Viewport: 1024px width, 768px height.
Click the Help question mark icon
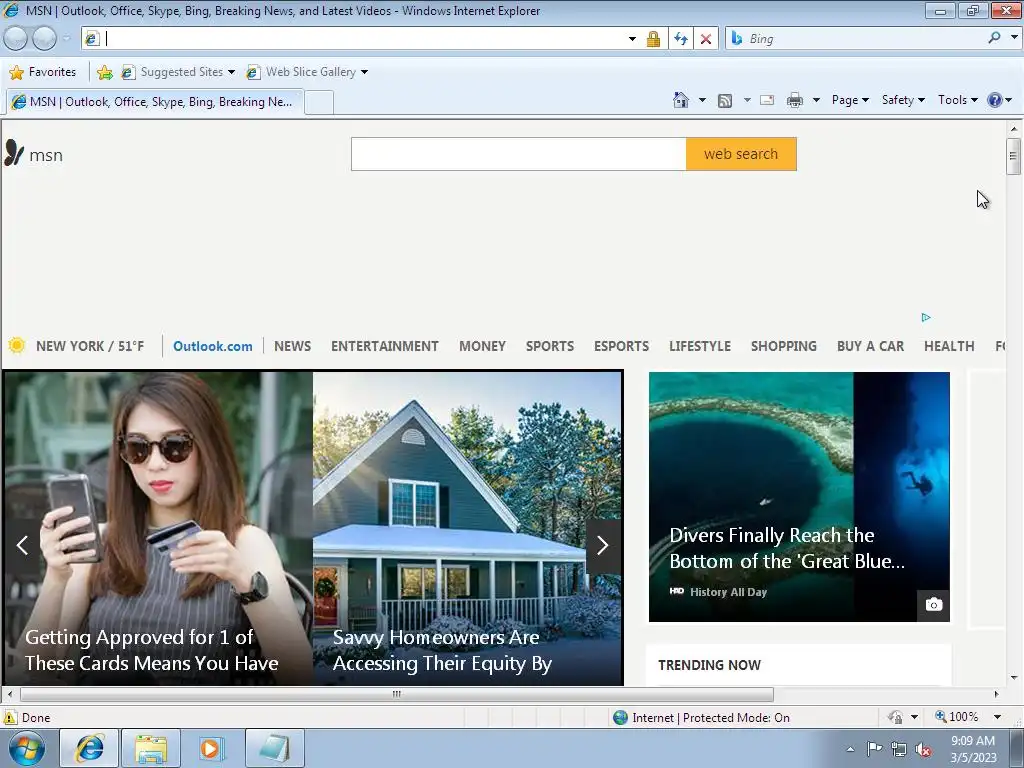995,100
